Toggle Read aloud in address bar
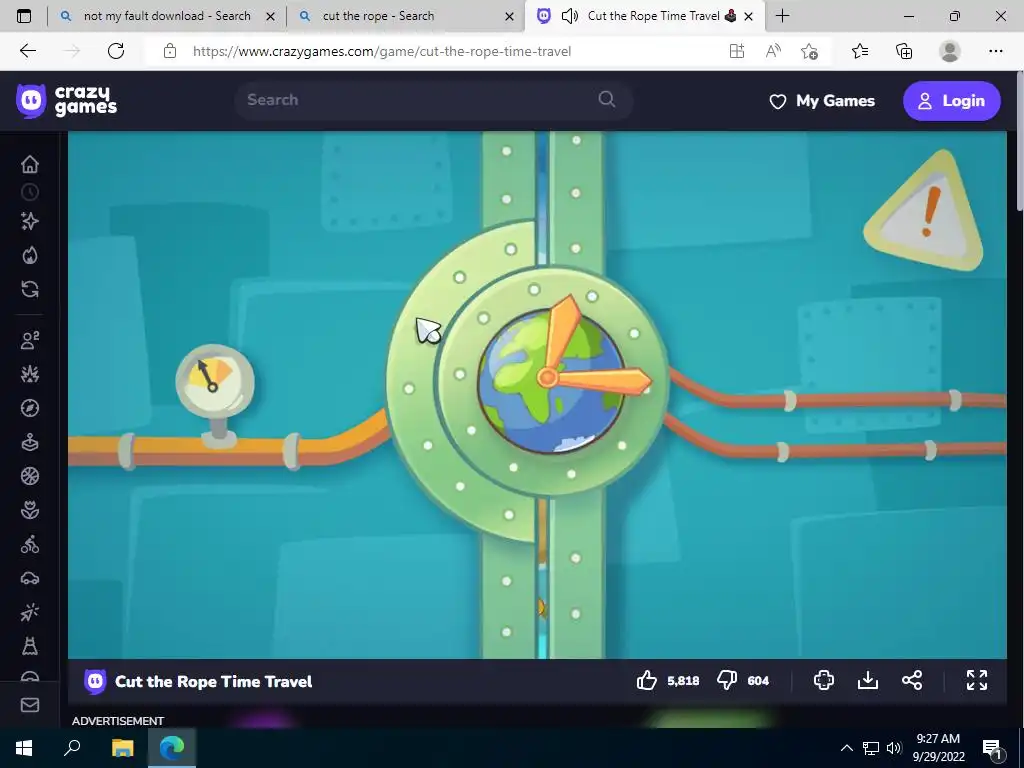The width and height of the screenshot is (1024, 768). pos(773,51)
